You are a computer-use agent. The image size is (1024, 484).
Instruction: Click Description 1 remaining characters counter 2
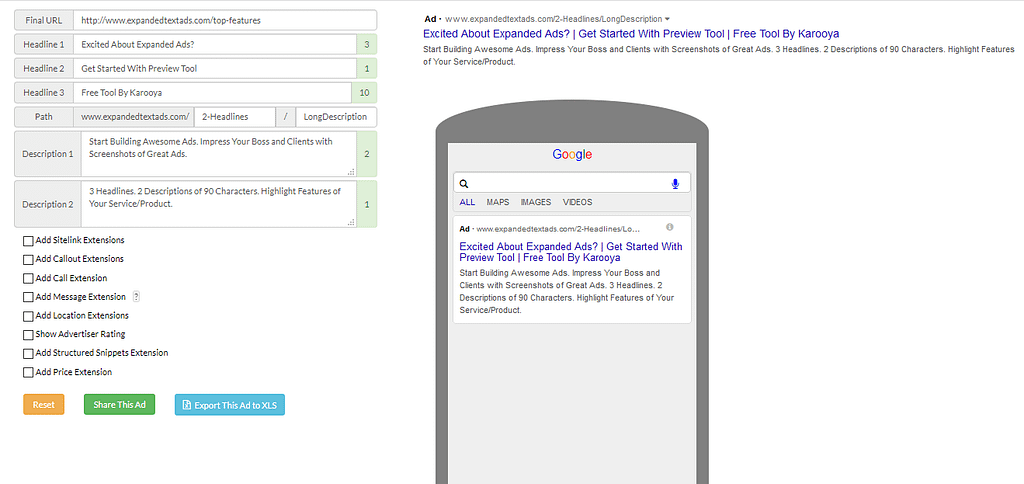(367, 154)
